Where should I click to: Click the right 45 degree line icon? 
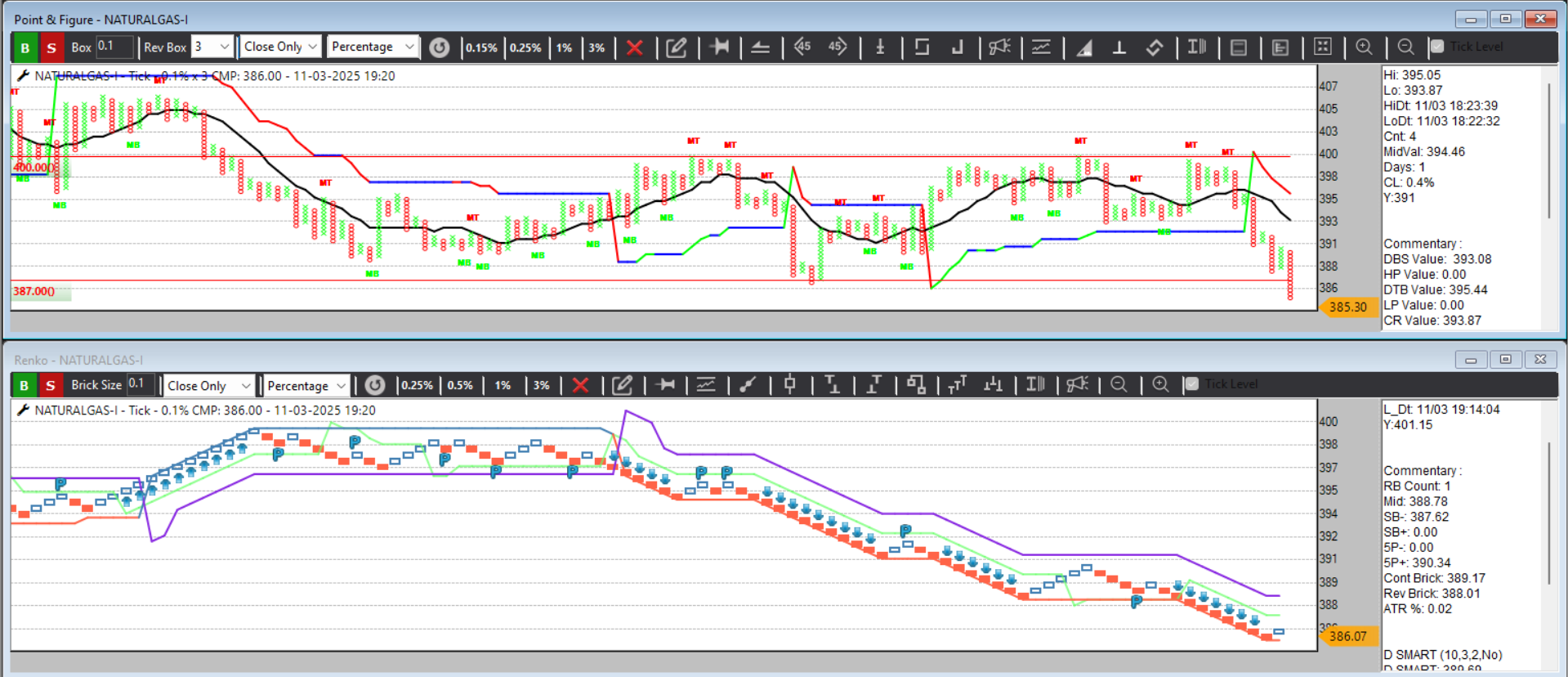(838, 47)
